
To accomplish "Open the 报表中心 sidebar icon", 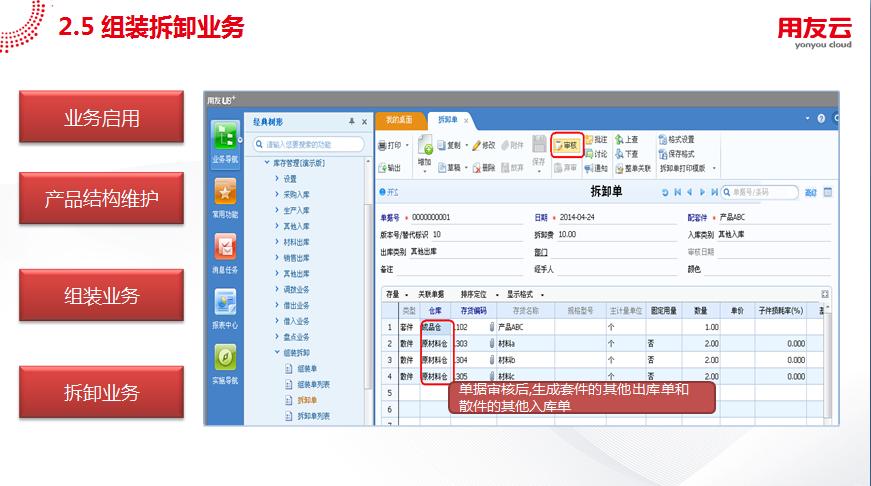I will pyautogui.click(x=225, y=302).
